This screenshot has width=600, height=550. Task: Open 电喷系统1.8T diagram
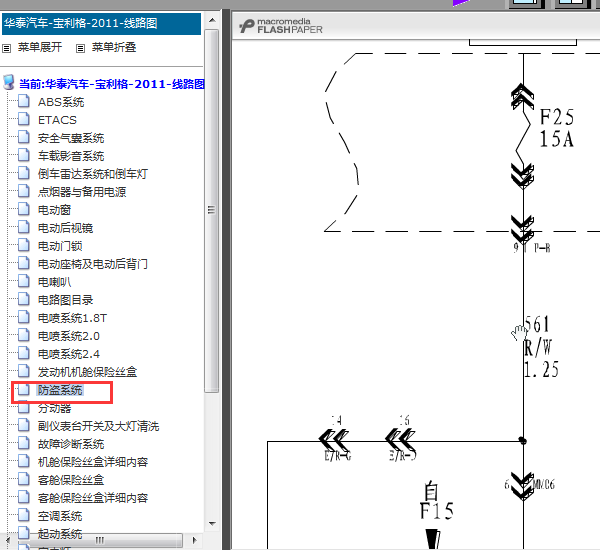[72, 318]
